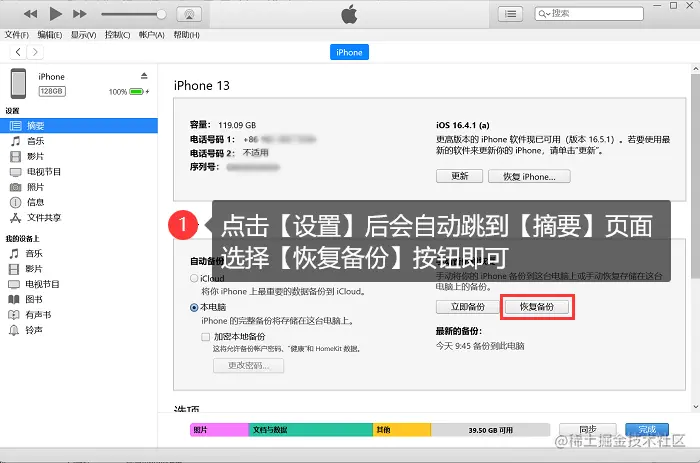Click the volume slider knob

click(x=161, y=14)
